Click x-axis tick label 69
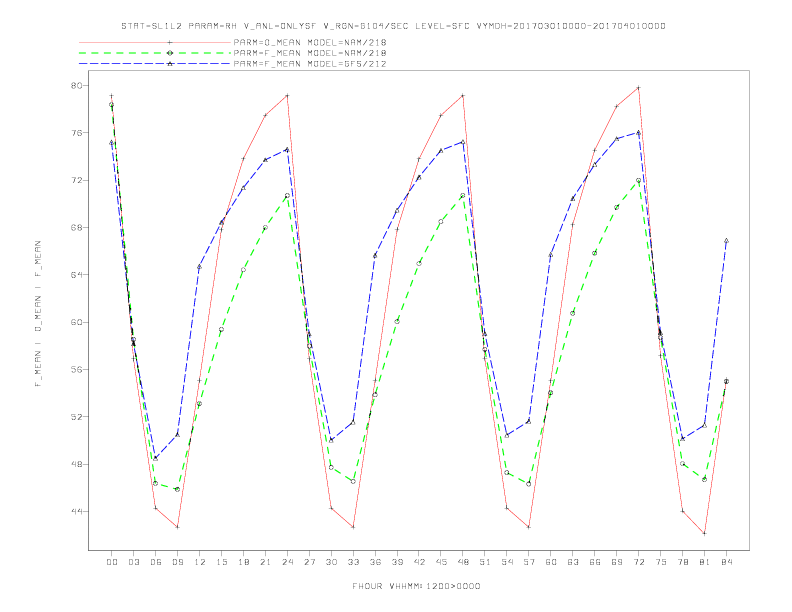 [617, 562]
